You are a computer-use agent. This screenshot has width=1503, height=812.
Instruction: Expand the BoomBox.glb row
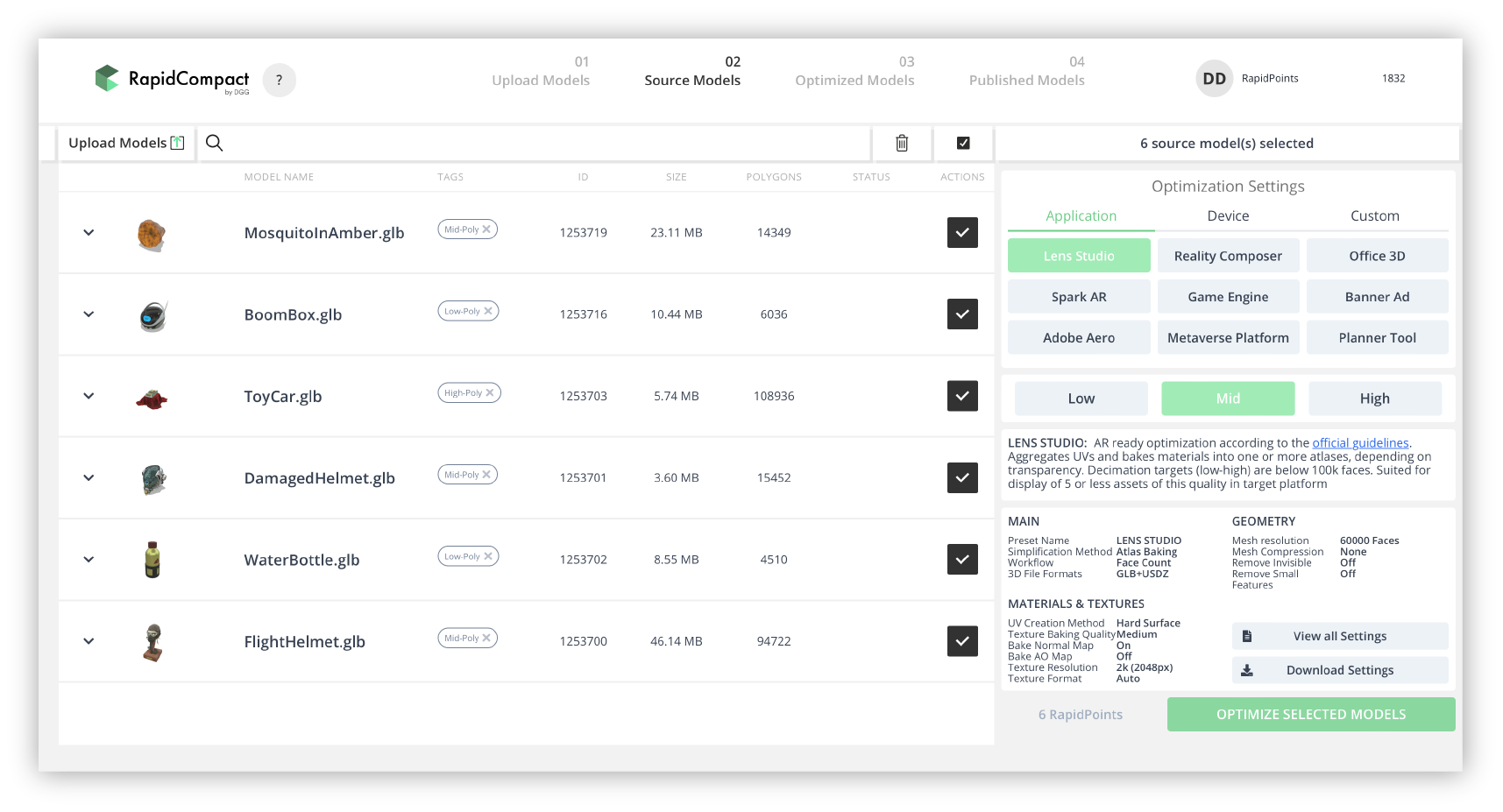89,314
